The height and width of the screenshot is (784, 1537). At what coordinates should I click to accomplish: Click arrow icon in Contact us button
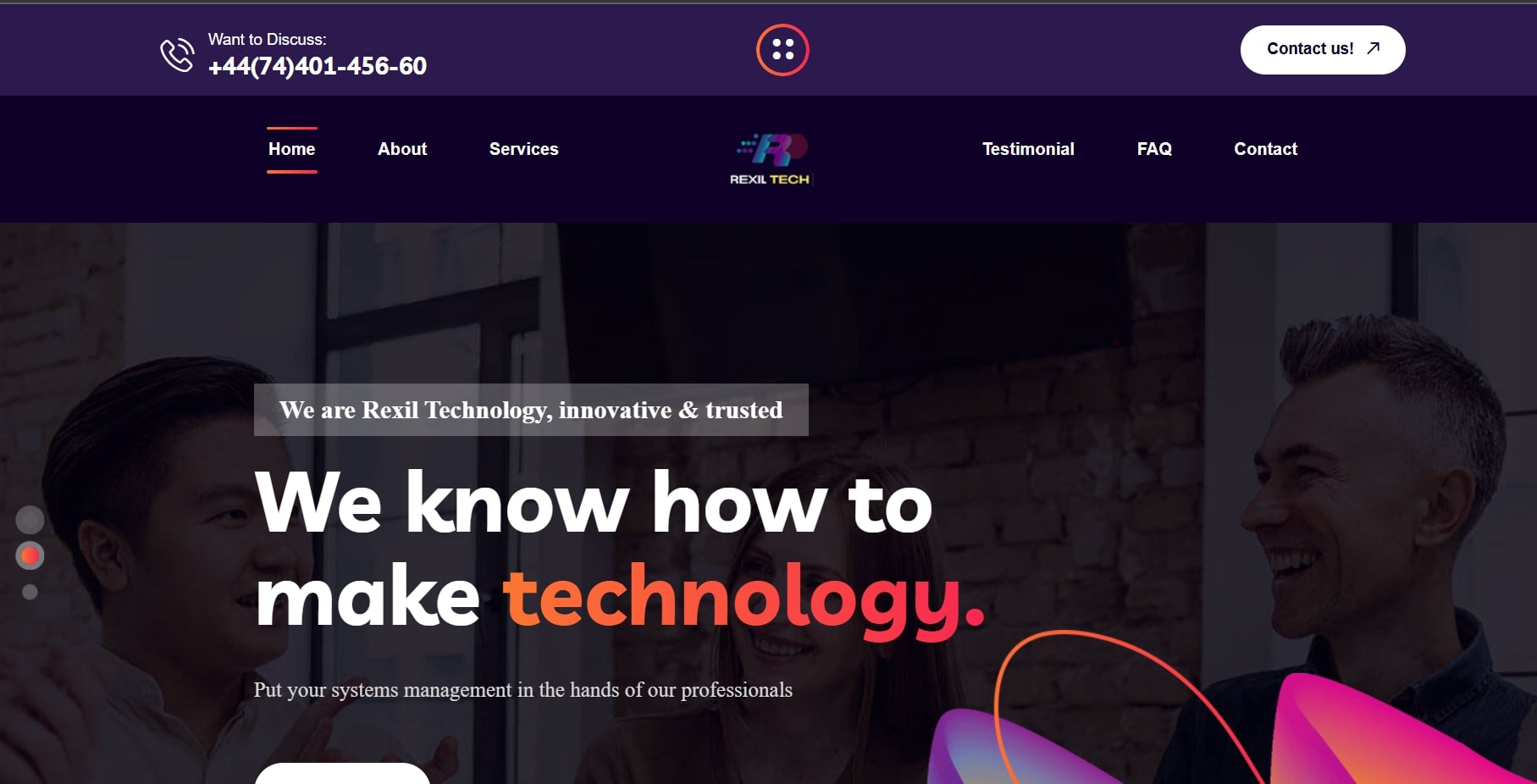point(1374,48)
